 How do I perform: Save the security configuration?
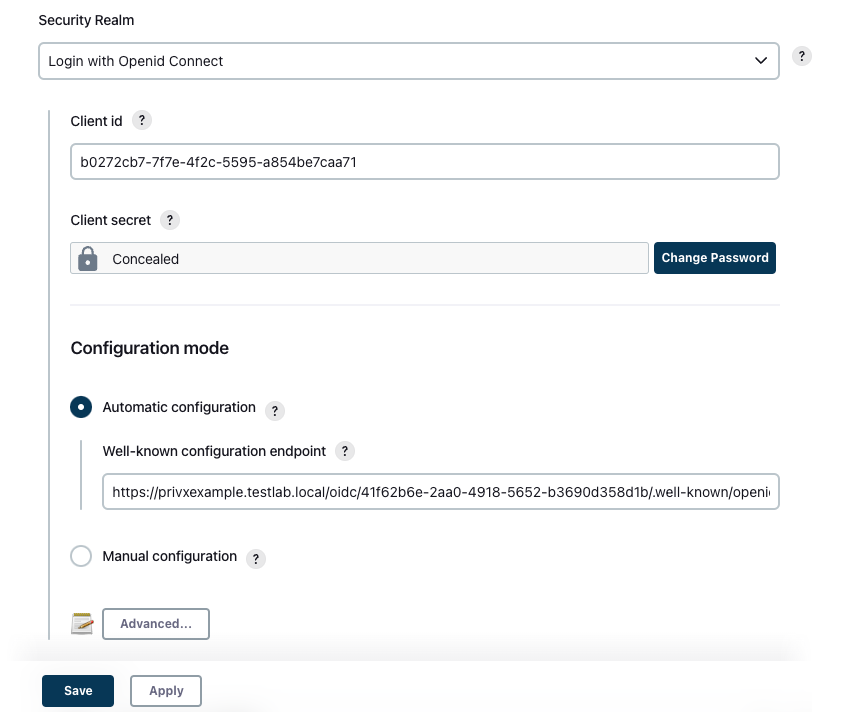[78, 690]
